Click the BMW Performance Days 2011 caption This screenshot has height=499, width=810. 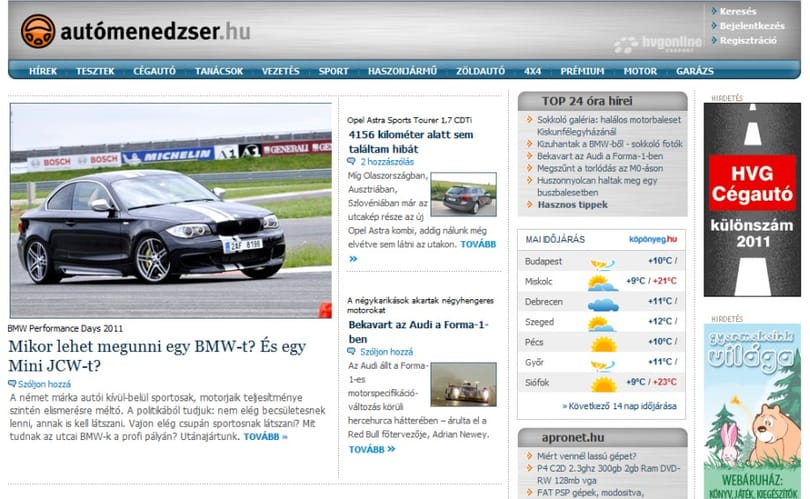(x=65, y=328)
